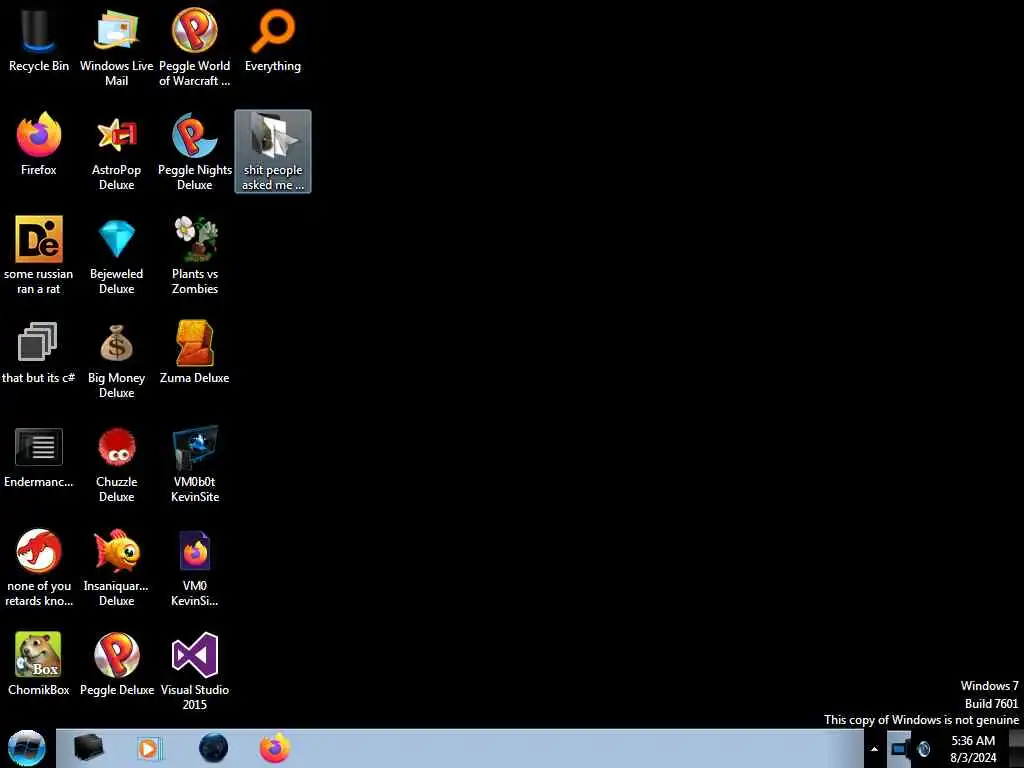1024x768 pixels.
Task: Click the Peggle Deluxe shortcut
Action: (x=116, y=654)
